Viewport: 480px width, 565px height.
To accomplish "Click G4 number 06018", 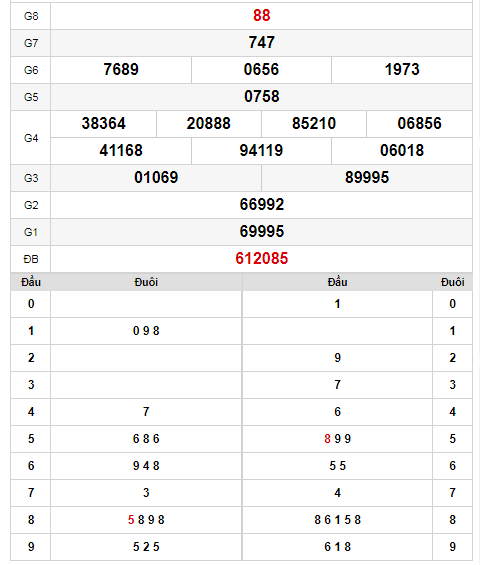I will 402,151.
